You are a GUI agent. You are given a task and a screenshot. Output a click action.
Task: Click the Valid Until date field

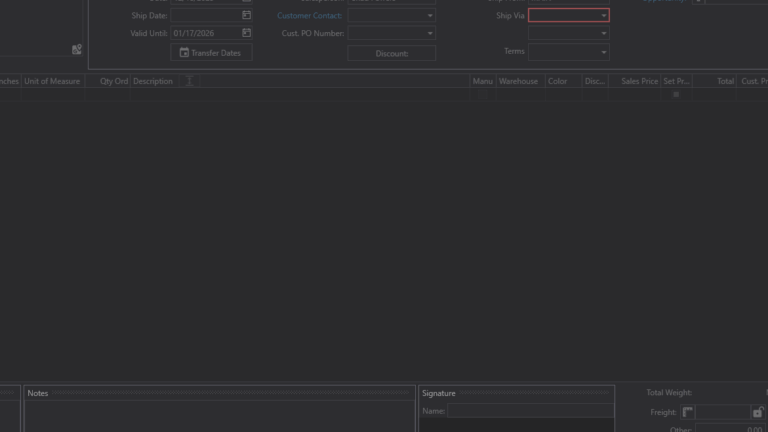(x=206, y=33)
